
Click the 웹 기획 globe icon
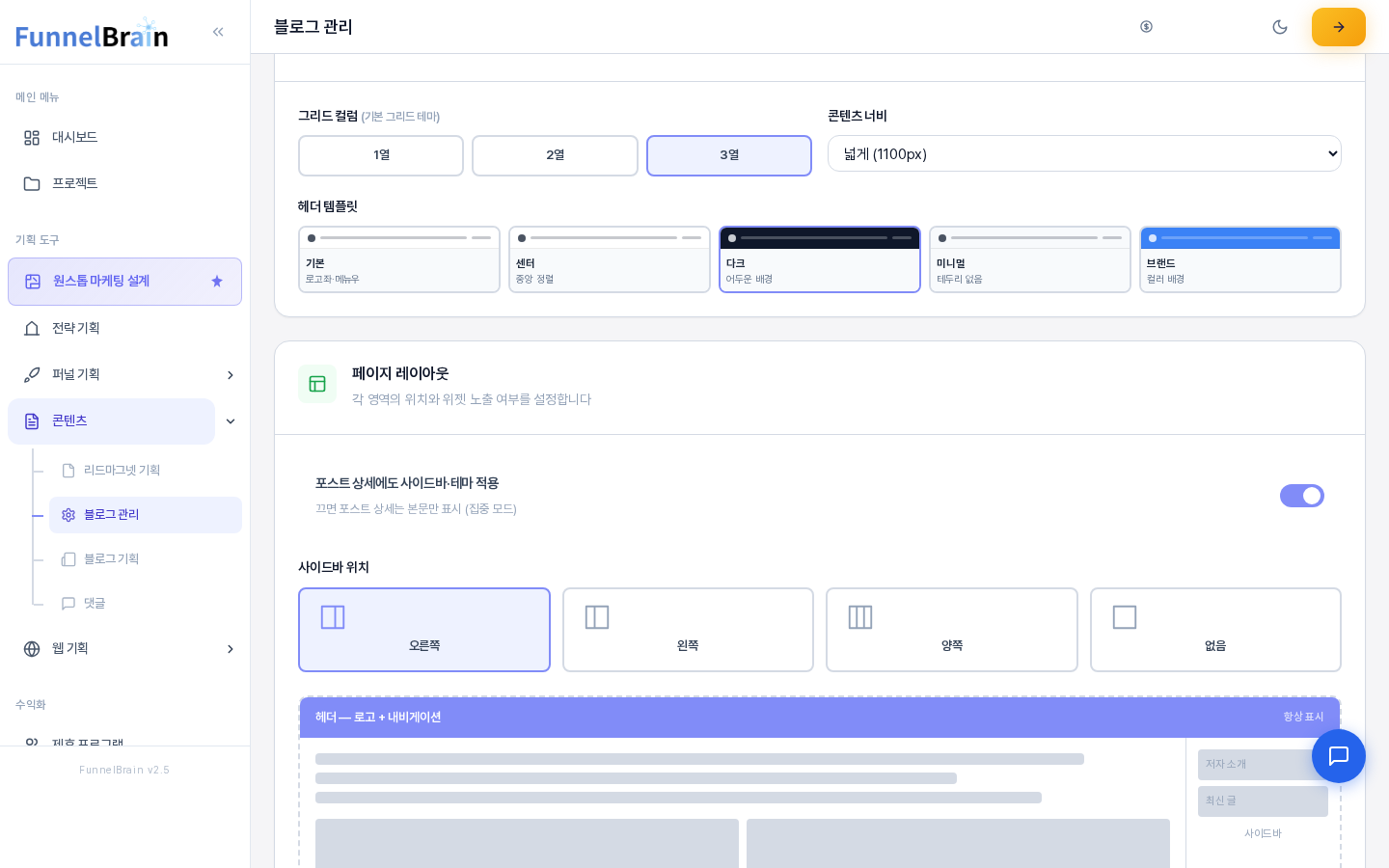pos(32,649)
